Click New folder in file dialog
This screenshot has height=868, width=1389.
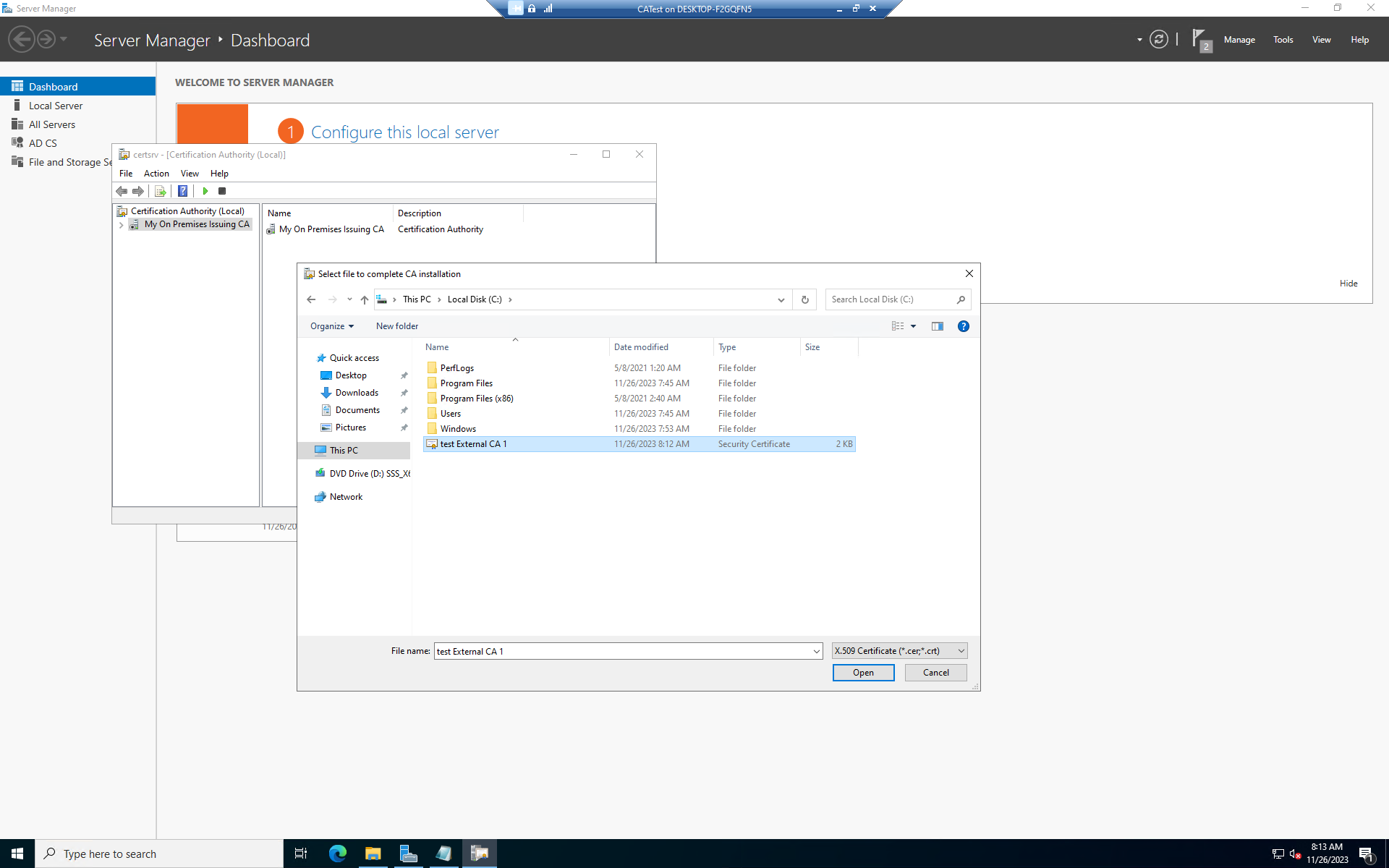397,326
